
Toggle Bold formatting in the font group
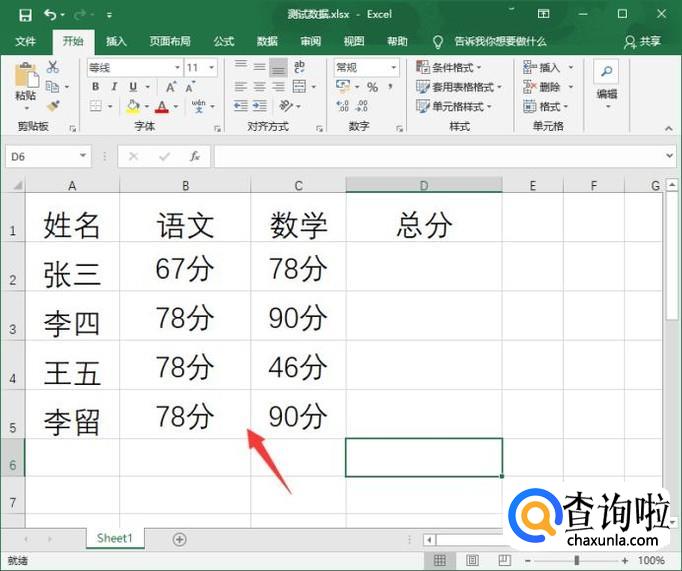tap(96, 87)
